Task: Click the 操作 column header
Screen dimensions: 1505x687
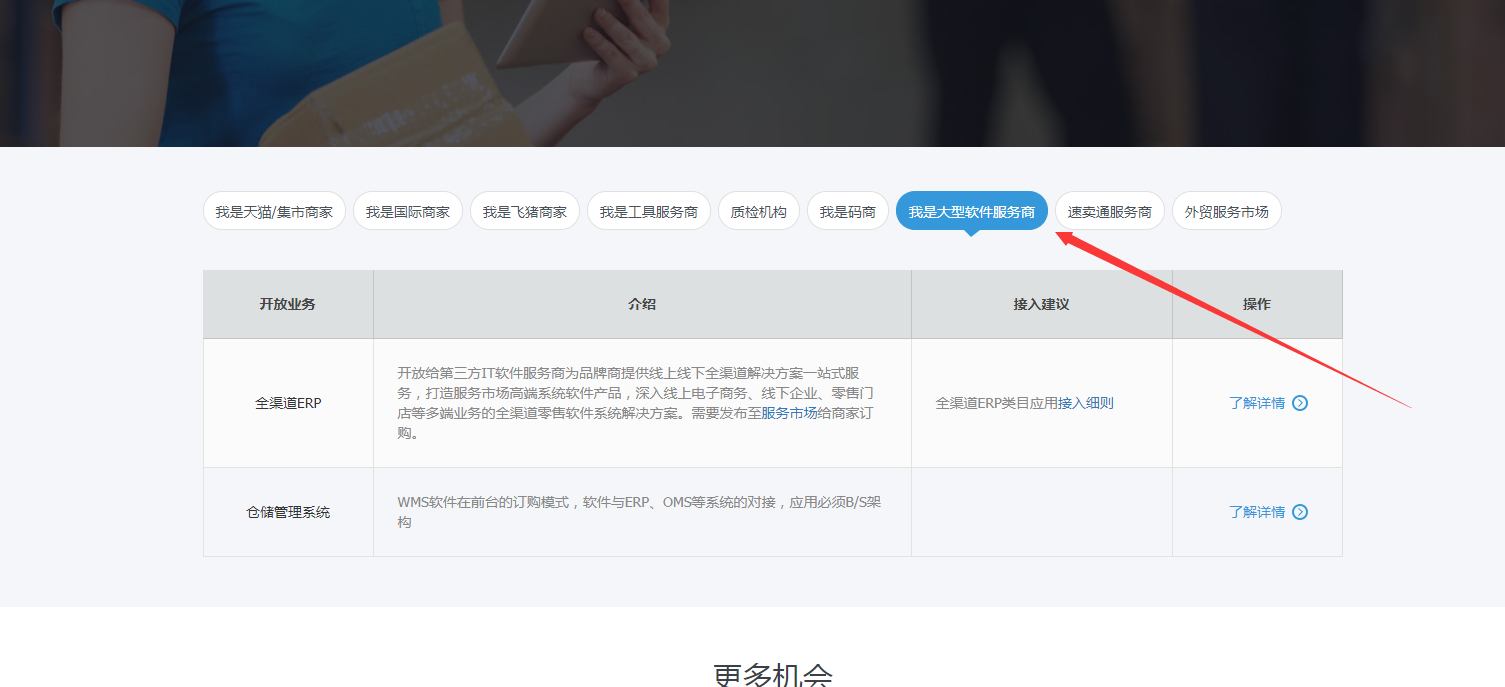Action: click(x=1257, y=304)
